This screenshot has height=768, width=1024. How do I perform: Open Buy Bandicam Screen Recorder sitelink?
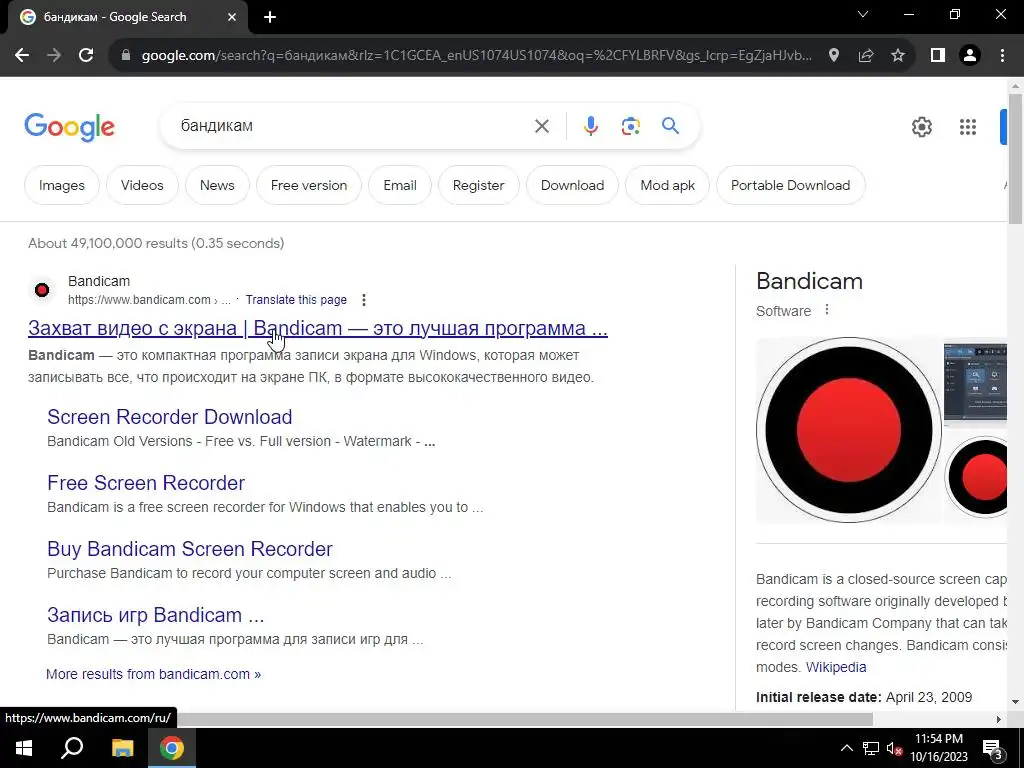189,549
